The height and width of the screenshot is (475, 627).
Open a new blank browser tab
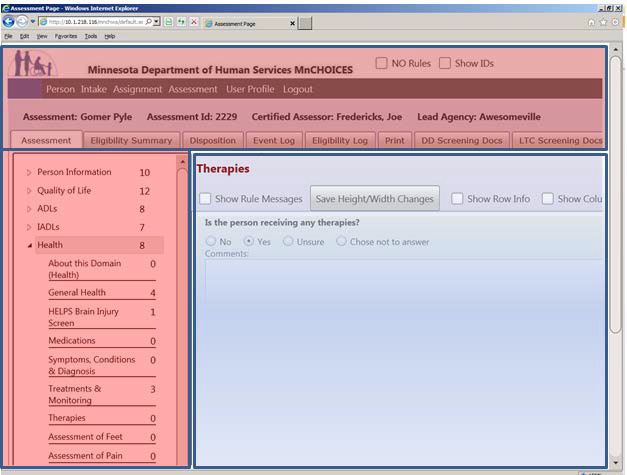click(x=305, y=23)
